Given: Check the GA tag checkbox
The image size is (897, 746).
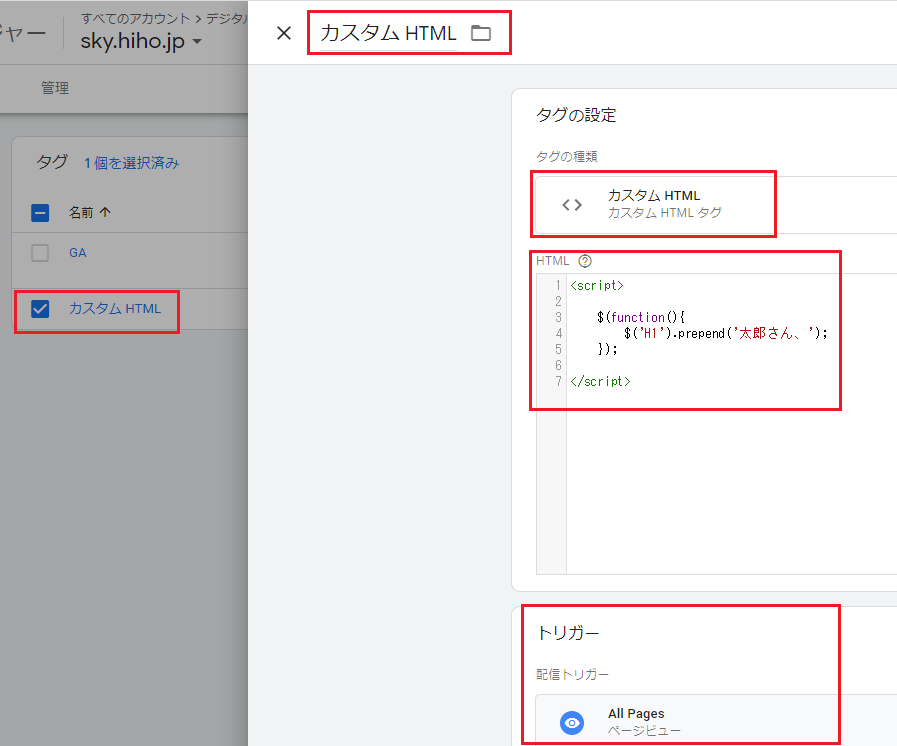Looking at the screenshot, I should point(40,253).
